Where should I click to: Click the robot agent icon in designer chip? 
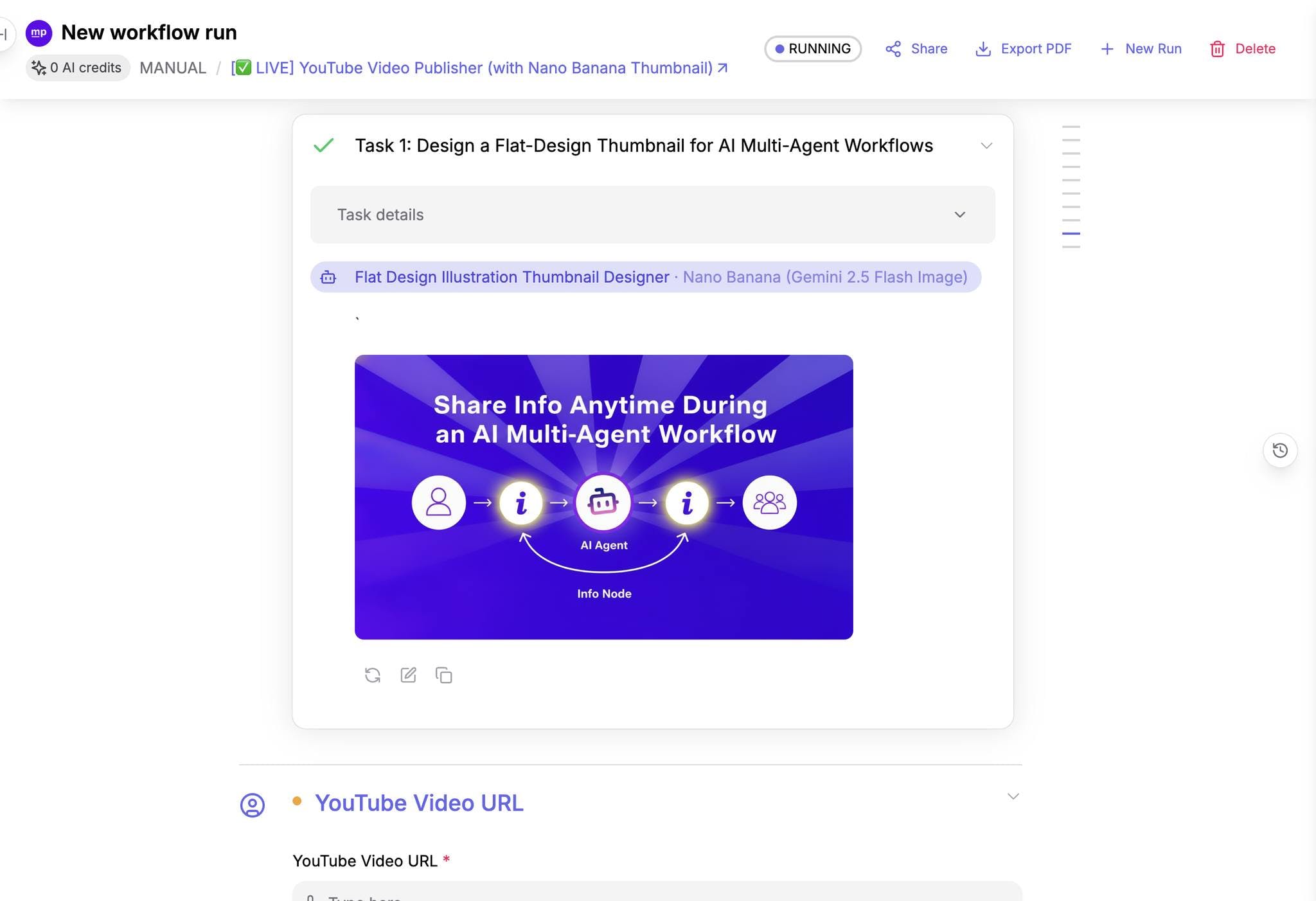[328, 278]
